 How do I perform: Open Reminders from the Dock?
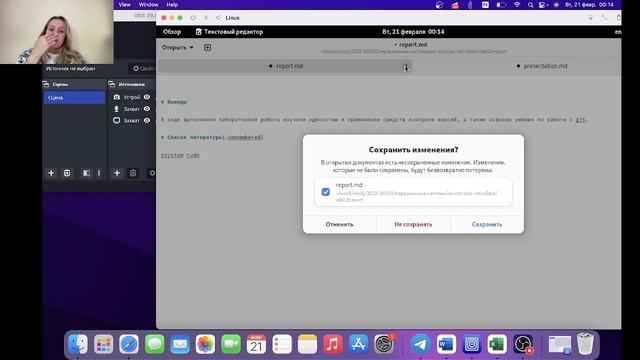coord(282,344)
